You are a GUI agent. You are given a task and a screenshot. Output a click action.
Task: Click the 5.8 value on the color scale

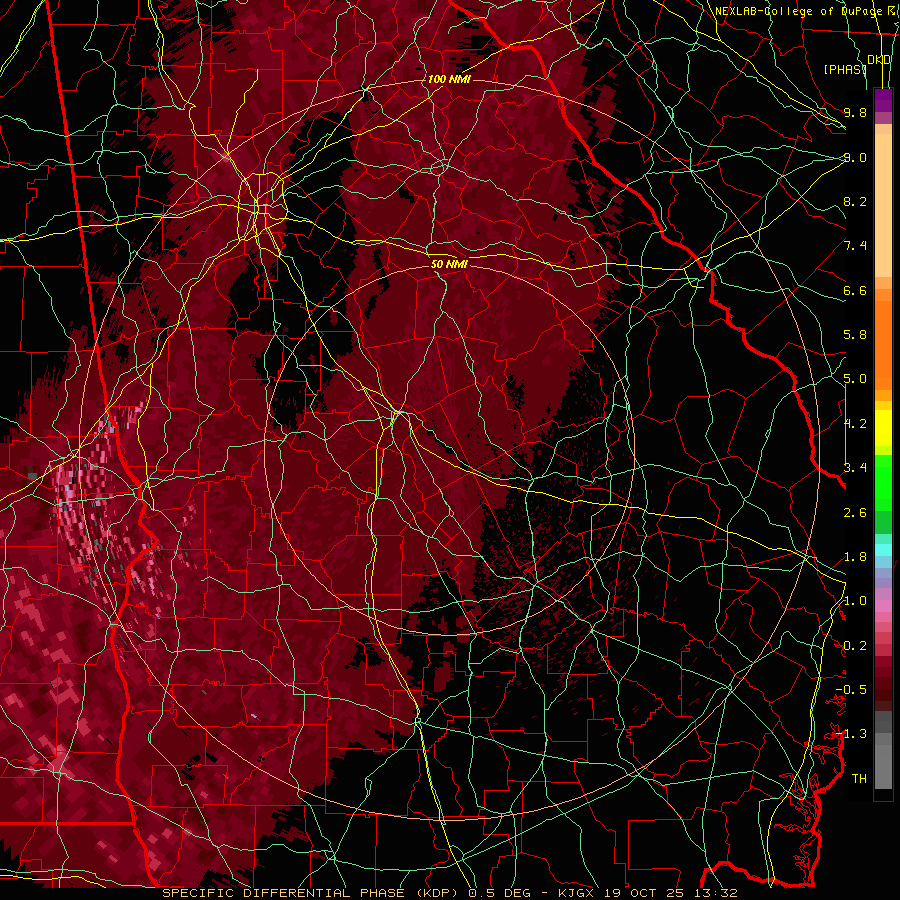pos(855,335)
